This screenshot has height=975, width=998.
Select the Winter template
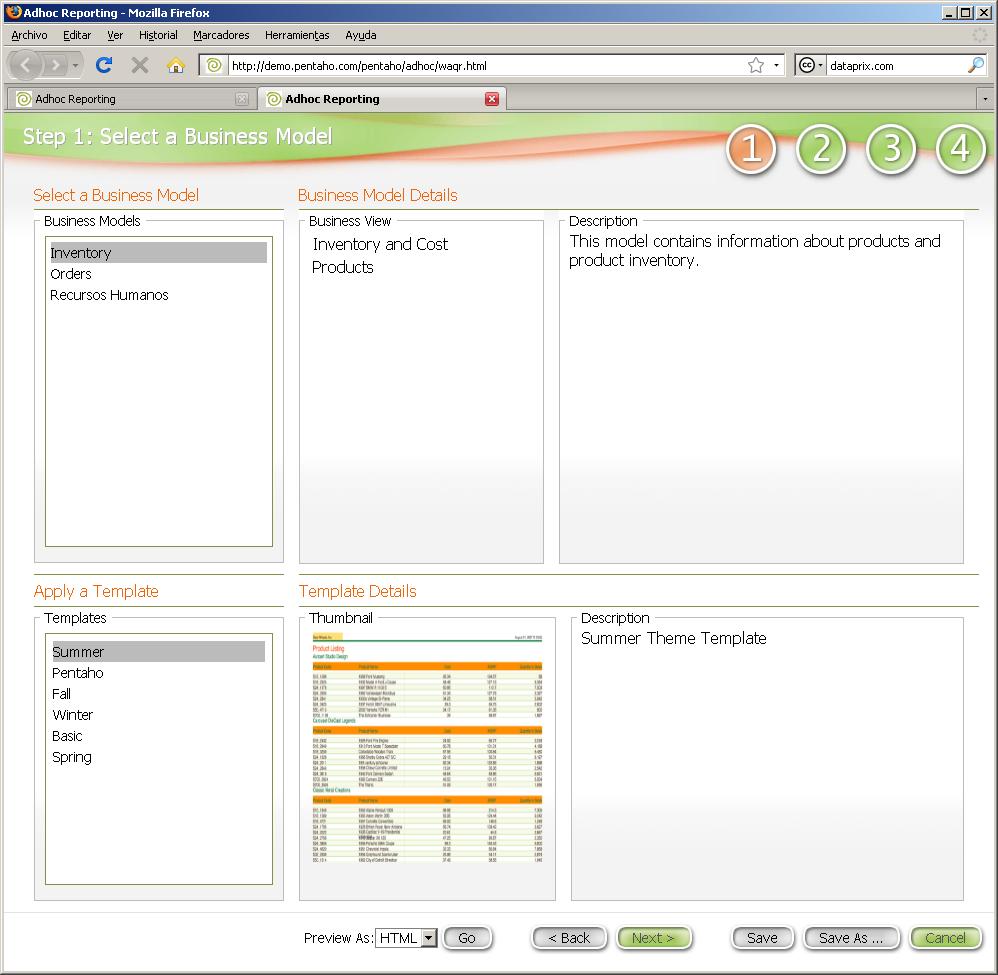72,715
